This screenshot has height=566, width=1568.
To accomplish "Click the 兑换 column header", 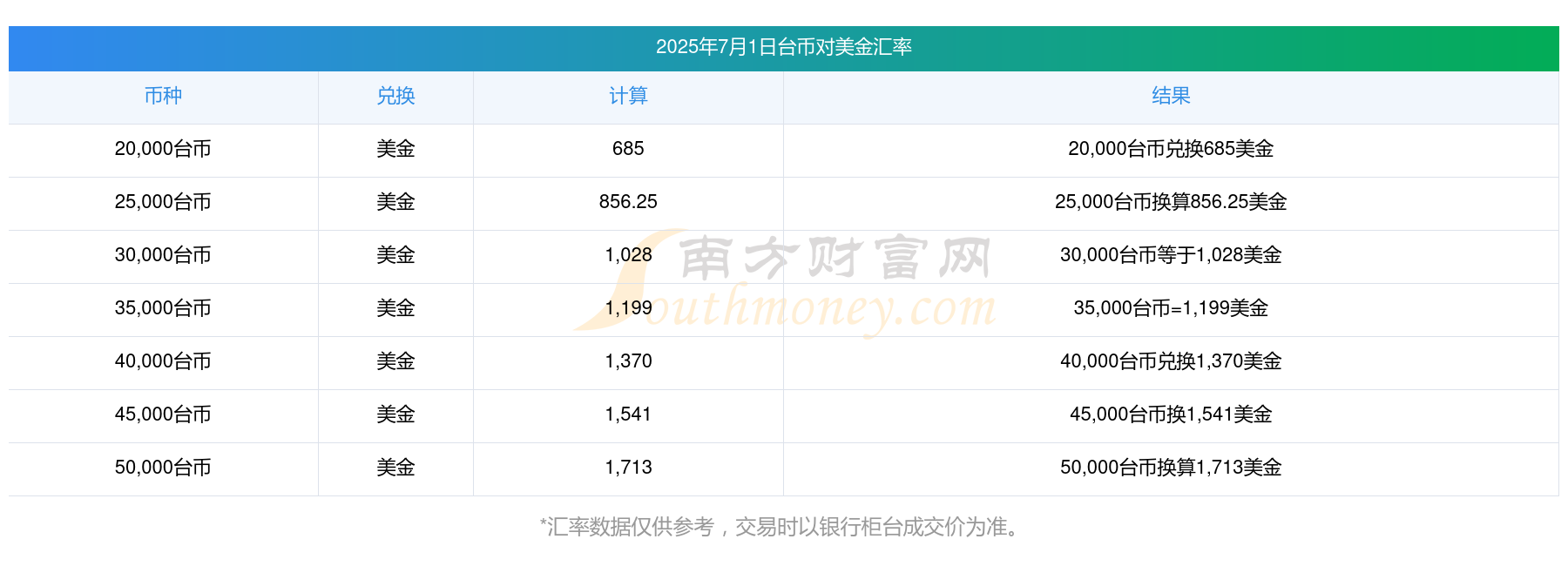I will [395, 96].
